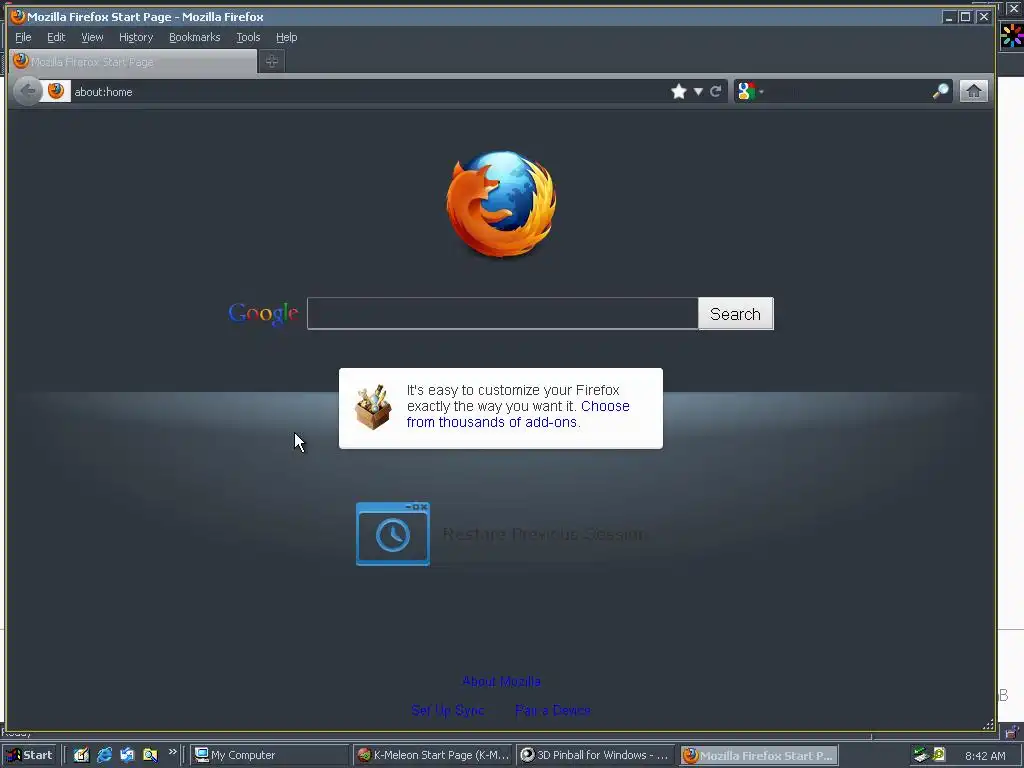Open the Set Up Sync link
Screen dimensions: 1024x768
click(x=447, y=710)
